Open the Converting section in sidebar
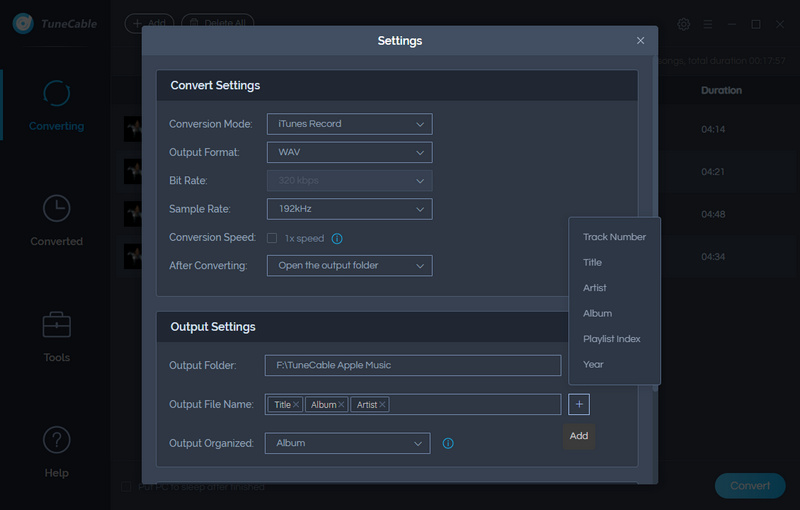 coord(56,106)
